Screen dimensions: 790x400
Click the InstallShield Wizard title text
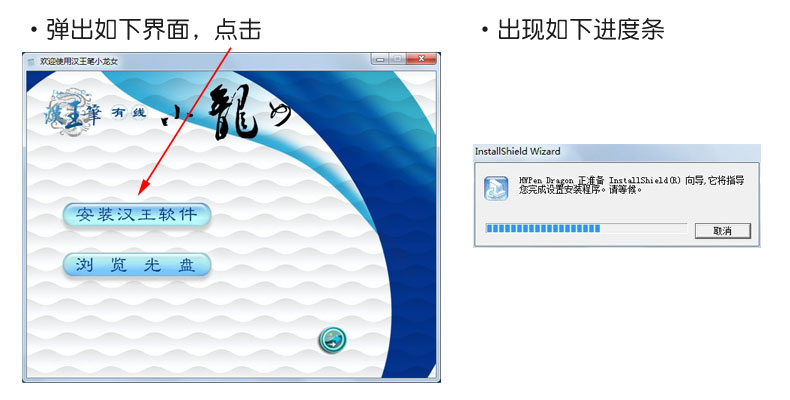coord(517,151)
